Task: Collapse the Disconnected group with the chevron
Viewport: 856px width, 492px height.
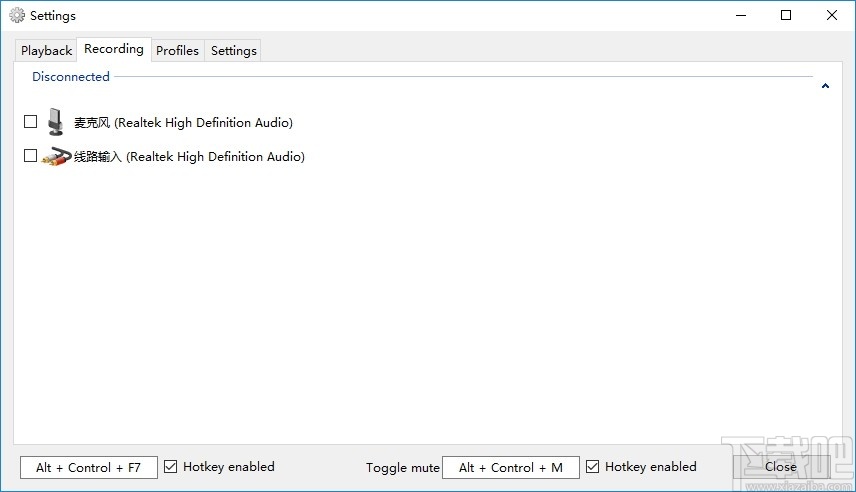Action: tap(825, 86)
